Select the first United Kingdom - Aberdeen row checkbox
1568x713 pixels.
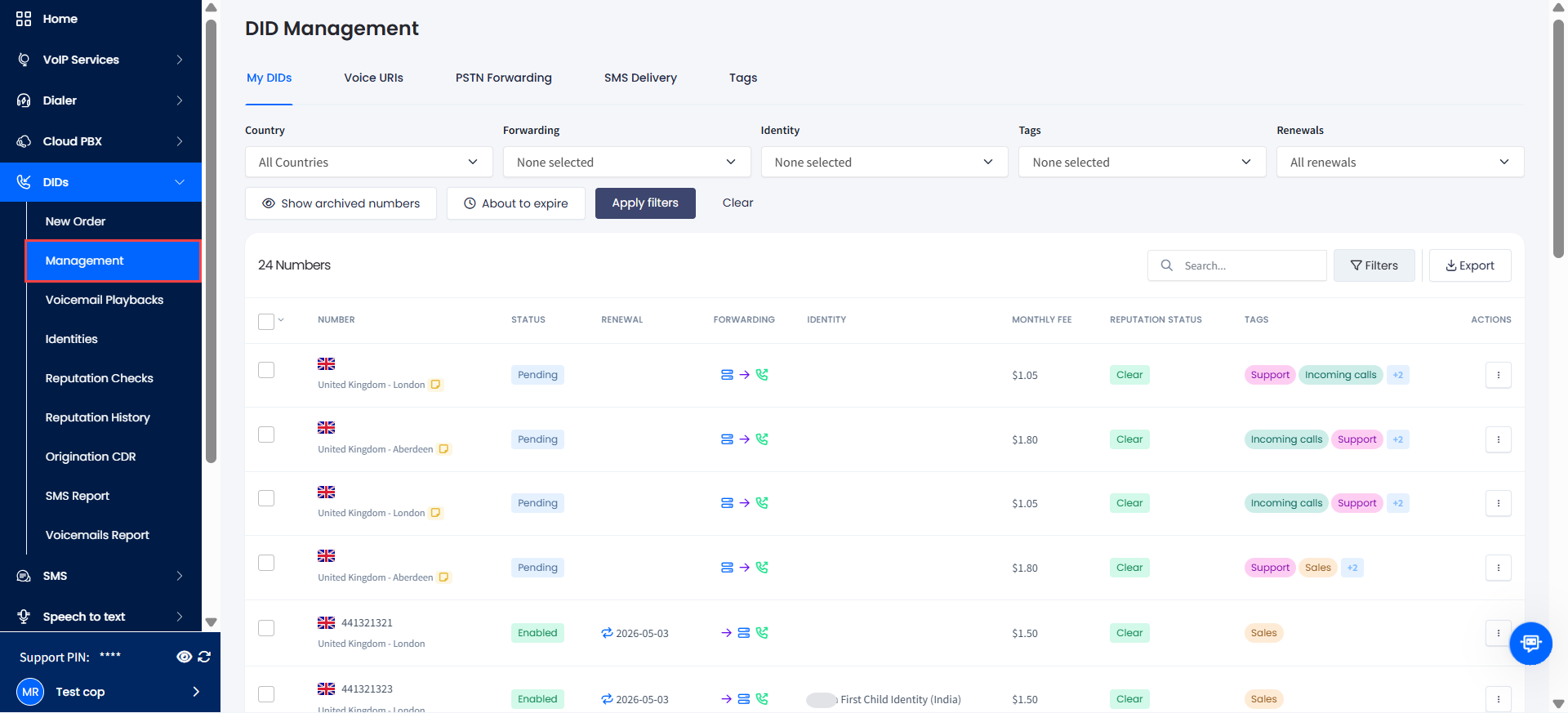pos(266,434)
